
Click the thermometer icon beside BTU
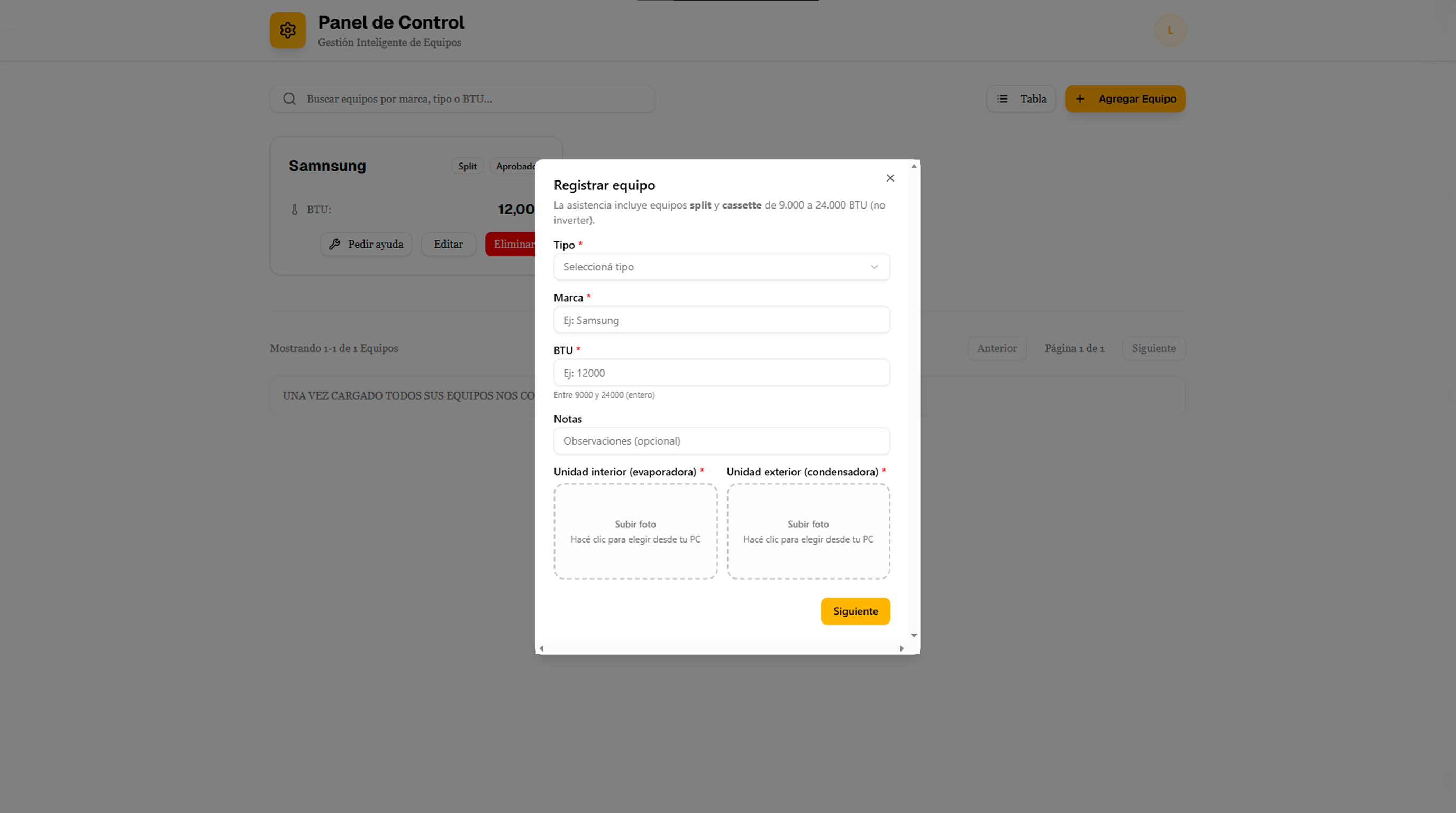coord(295,210)
